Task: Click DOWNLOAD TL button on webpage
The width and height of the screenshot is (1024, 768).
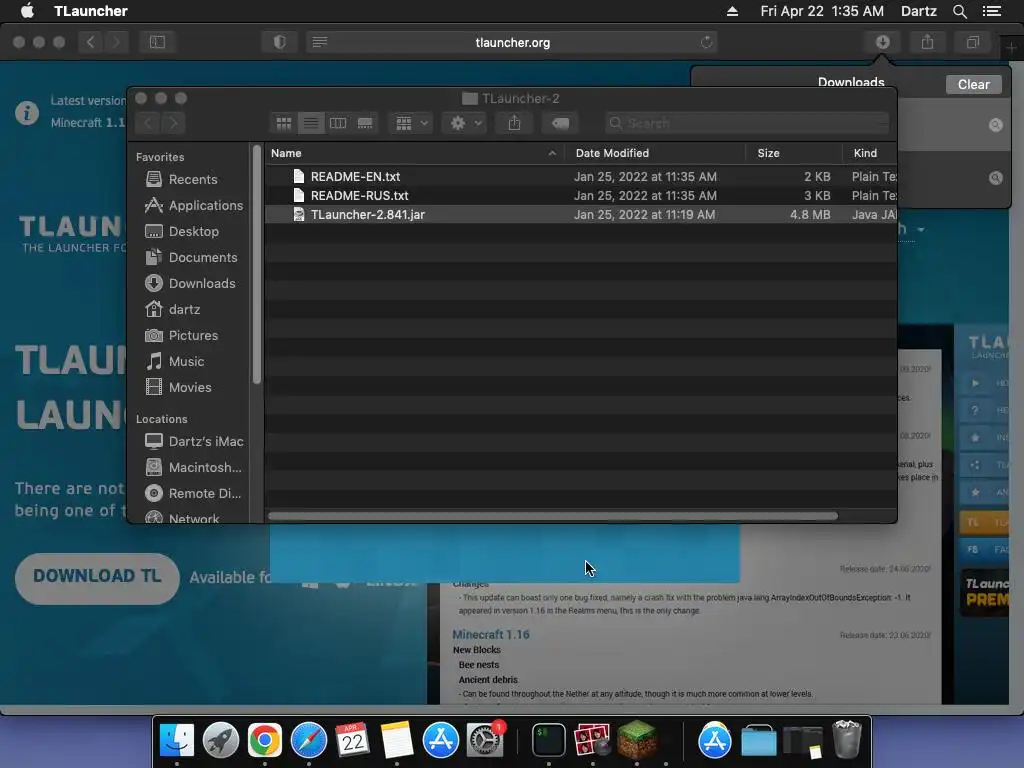Action: pos(97,577)
